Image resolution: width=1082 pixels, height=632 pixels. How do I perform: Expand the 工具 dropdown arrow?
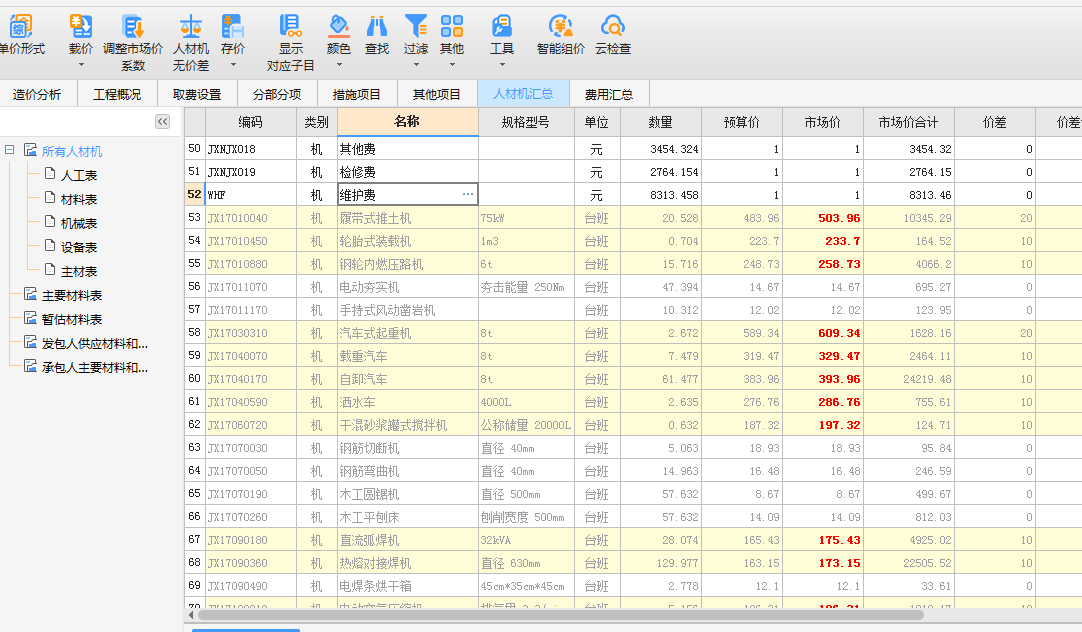click(x=502, y=65)
